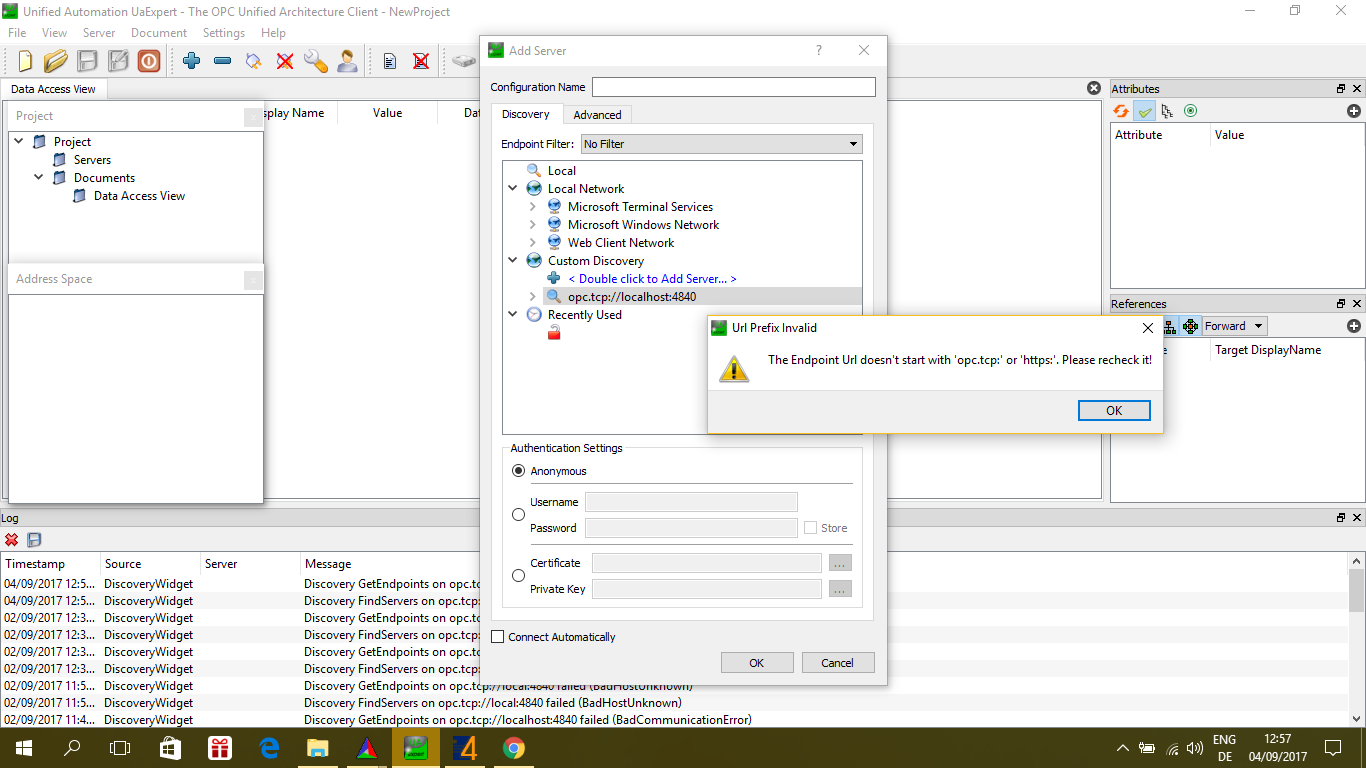
Task: Select the Username/Password radio button
Action: pos(518,515)
